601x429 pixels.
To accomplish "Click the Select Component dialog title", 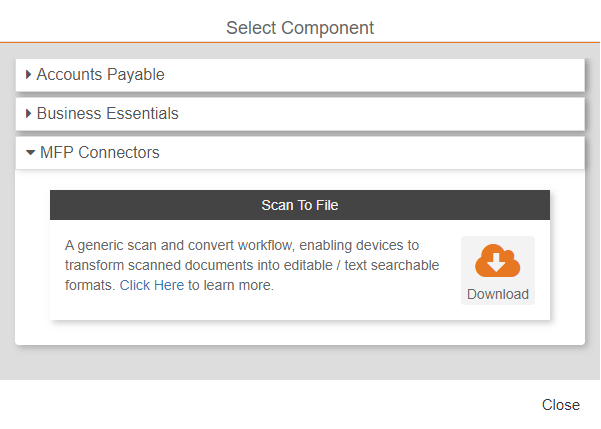I will [300, 28].
